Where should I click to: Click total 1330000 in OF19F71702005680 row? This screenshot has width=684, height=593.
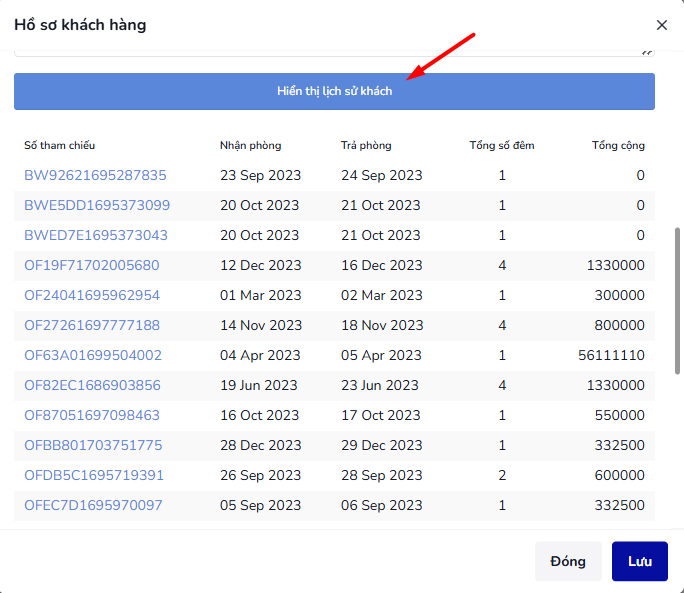pyautogui.click(x=616, y=265)
